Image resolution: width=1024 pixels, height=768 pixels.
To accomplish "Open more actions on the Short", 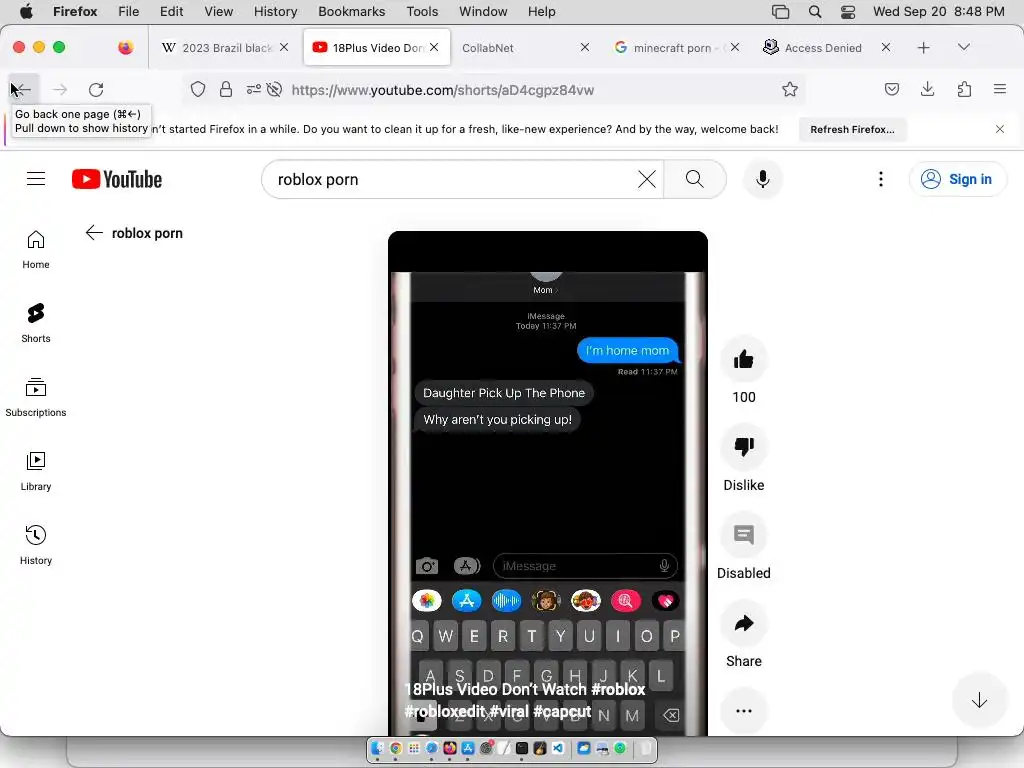I will [743, 711].
